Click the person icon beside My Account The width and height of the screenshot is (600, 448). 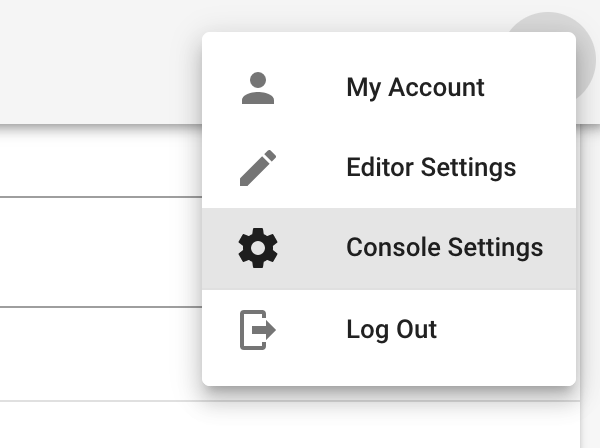[258, 88]
